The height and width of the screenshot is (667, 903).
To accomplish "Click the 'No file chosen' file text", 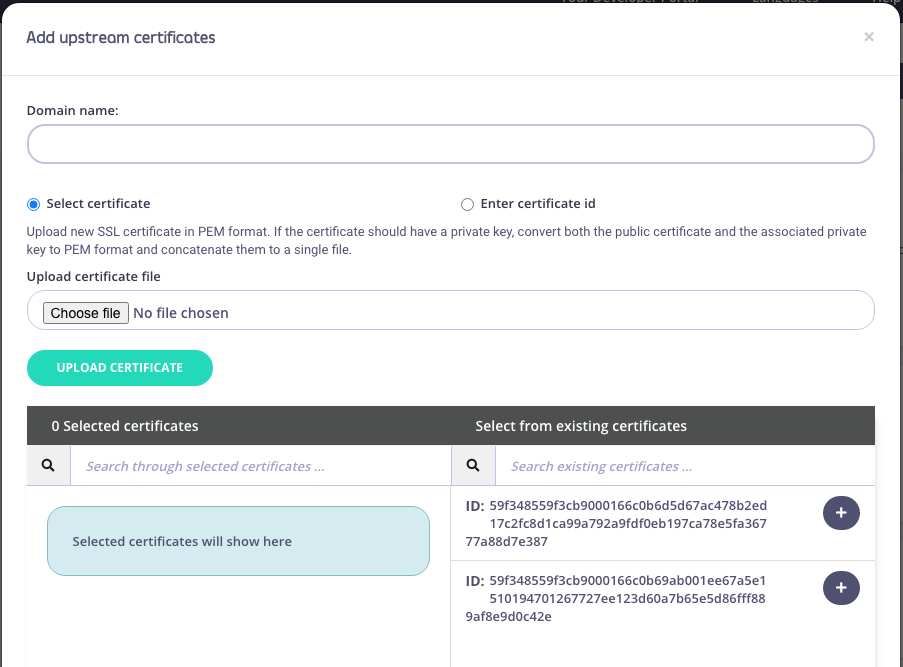I will (x=180, y=313).
